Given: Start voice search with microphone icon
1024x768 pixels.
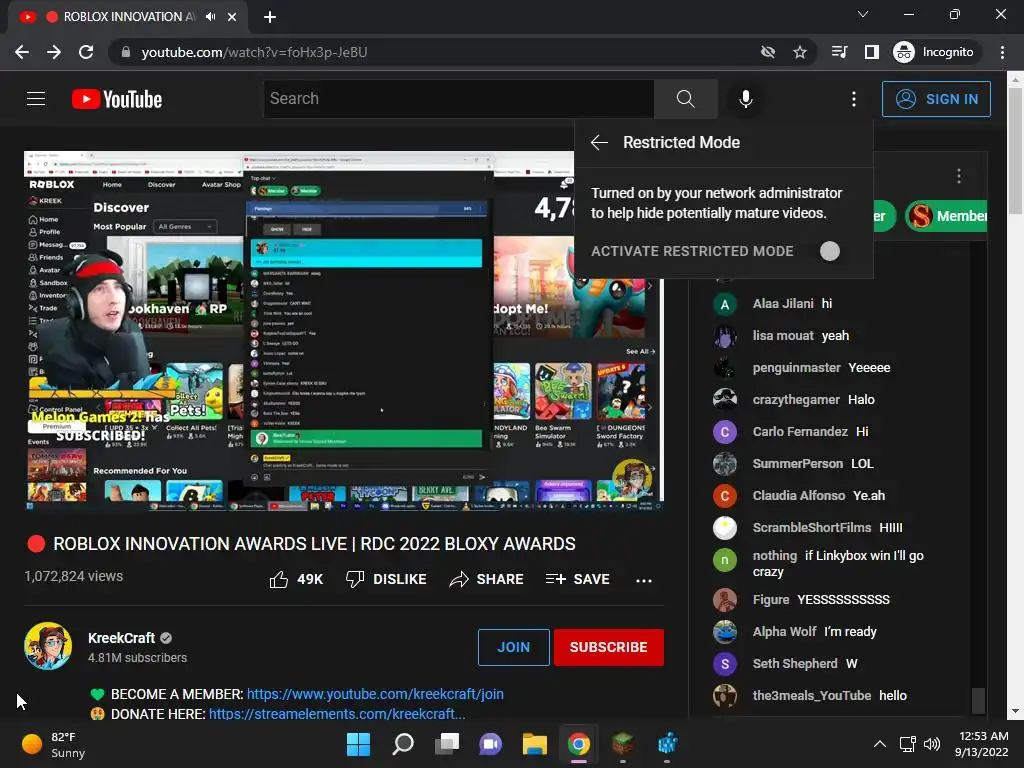Looking at the screenshot, I should pyautogui.click(x=745, y=99).
